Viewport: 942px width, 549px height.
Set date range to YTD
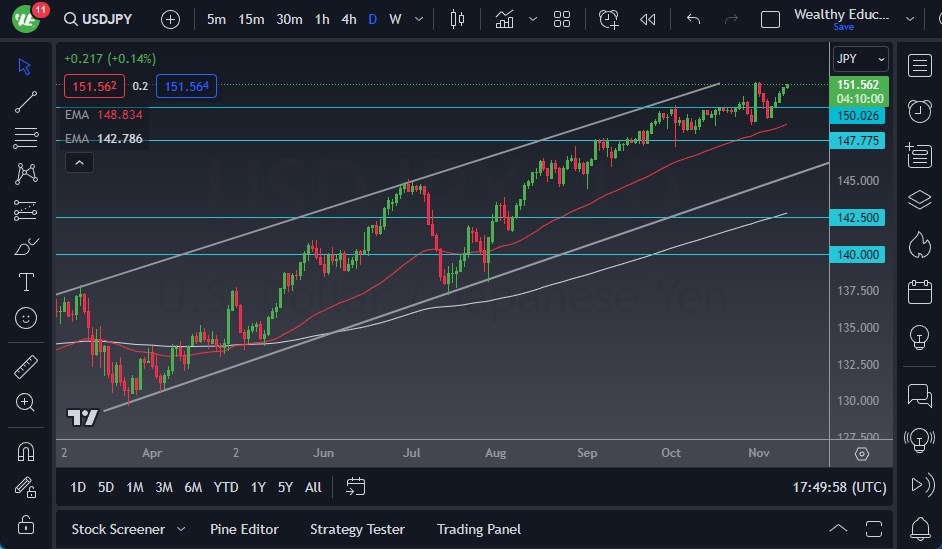tap(226, 487)
